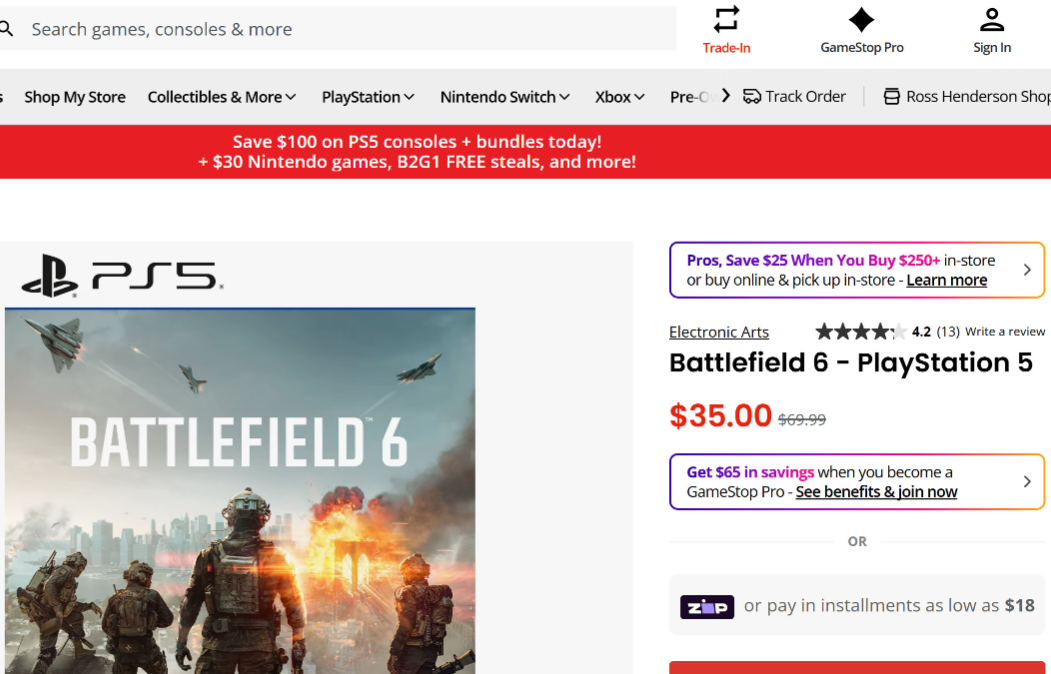Click See benefits & join now link

pos(876,492)
